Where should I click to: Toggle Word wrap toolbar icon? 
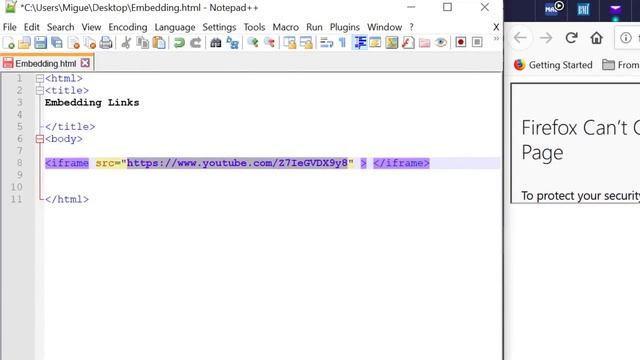[x=326, y=42]
